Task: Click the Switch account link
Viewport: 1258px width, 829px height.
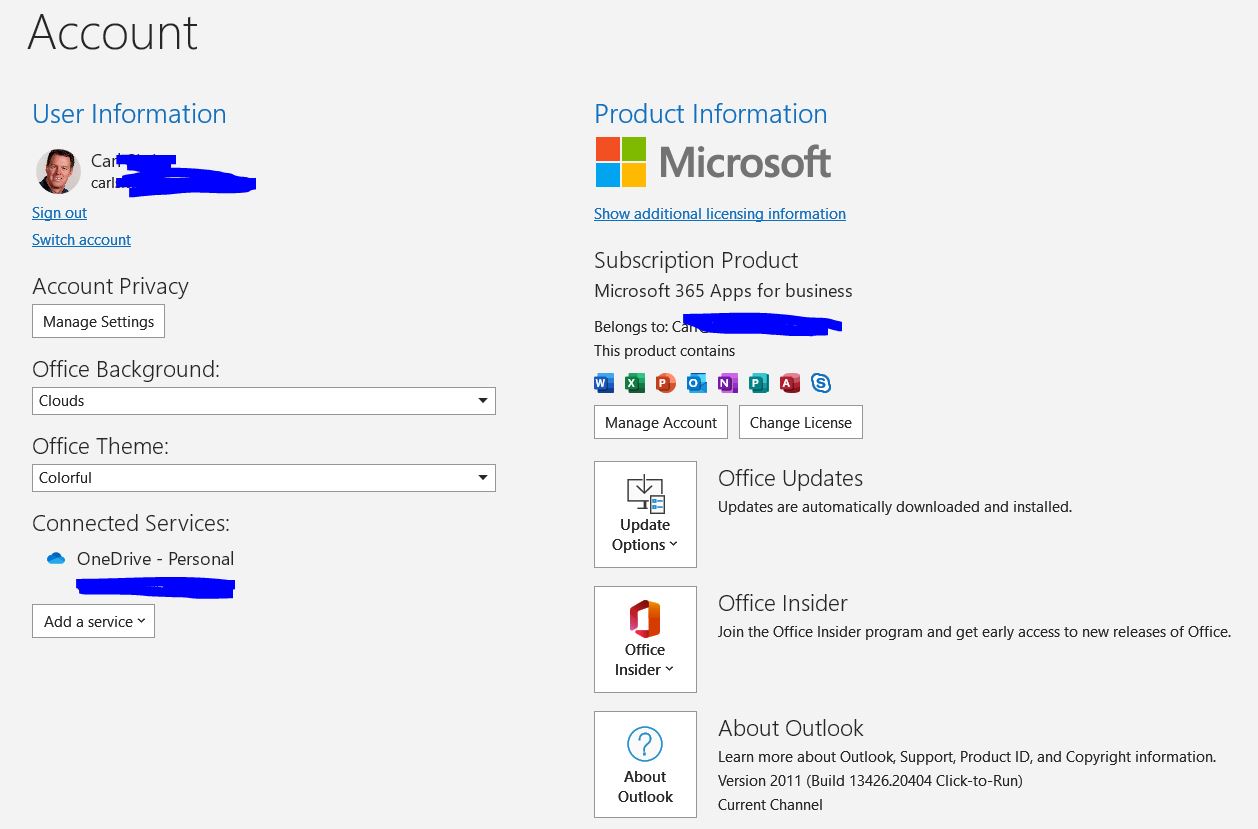Action: (81, 240)
